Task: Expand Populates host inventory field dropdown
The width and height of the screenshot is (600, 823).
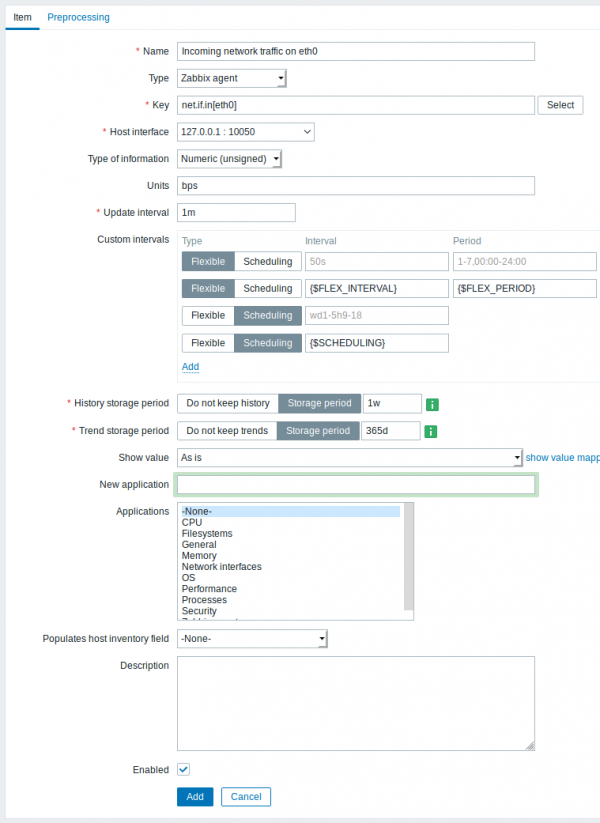Action: click(x=252, y=638)
